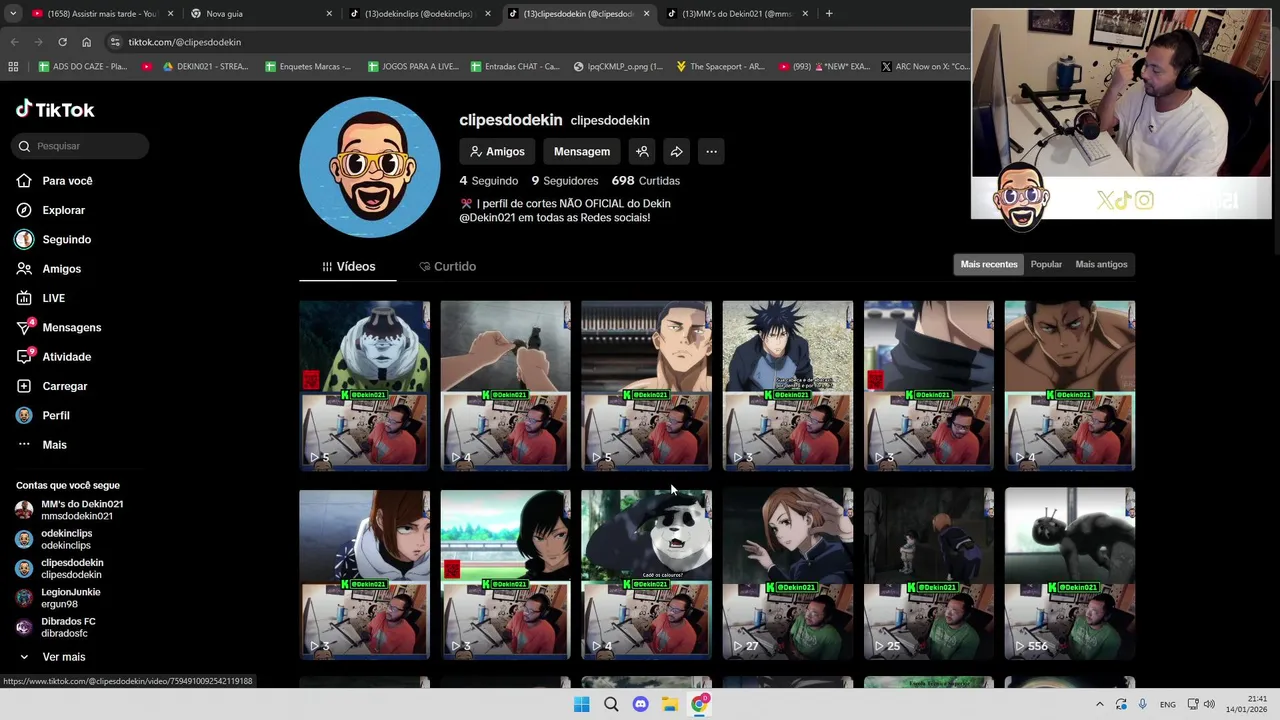
Task: Open the Explorar page
Action: [x=51, y=210]
